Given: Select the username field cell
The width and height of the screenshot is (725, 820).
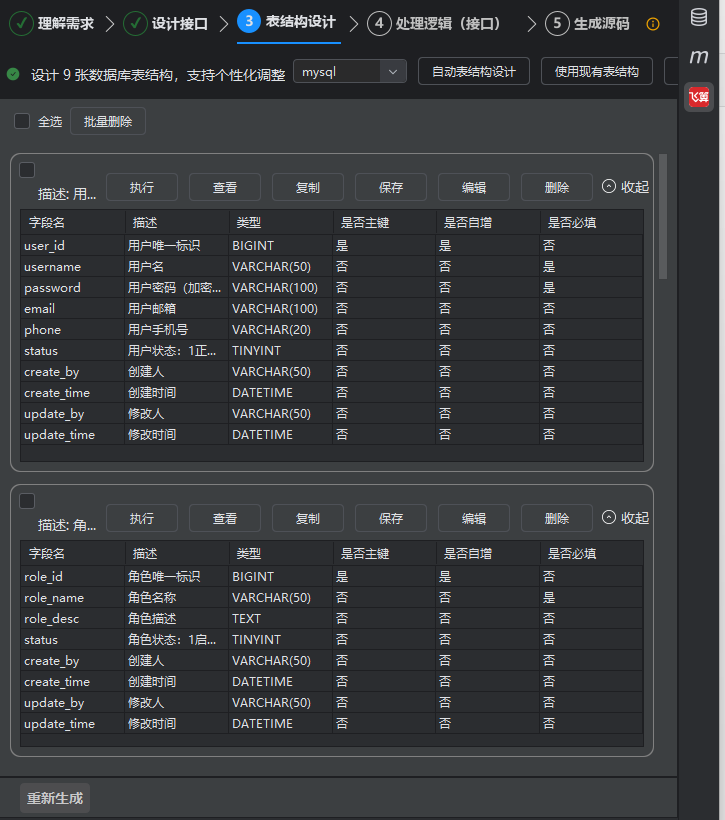Looking at the screenshot, I should 72,267.
